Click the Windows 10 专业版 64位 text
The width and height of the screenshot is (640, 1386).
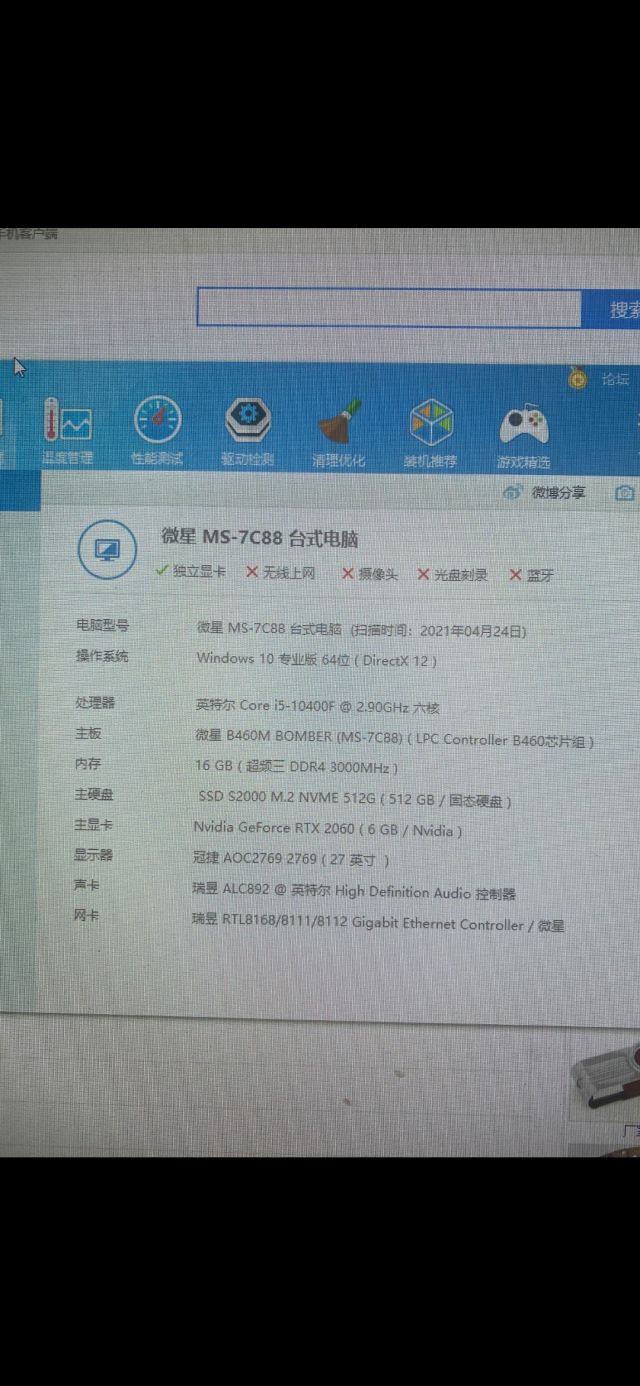tap(317, 659)
